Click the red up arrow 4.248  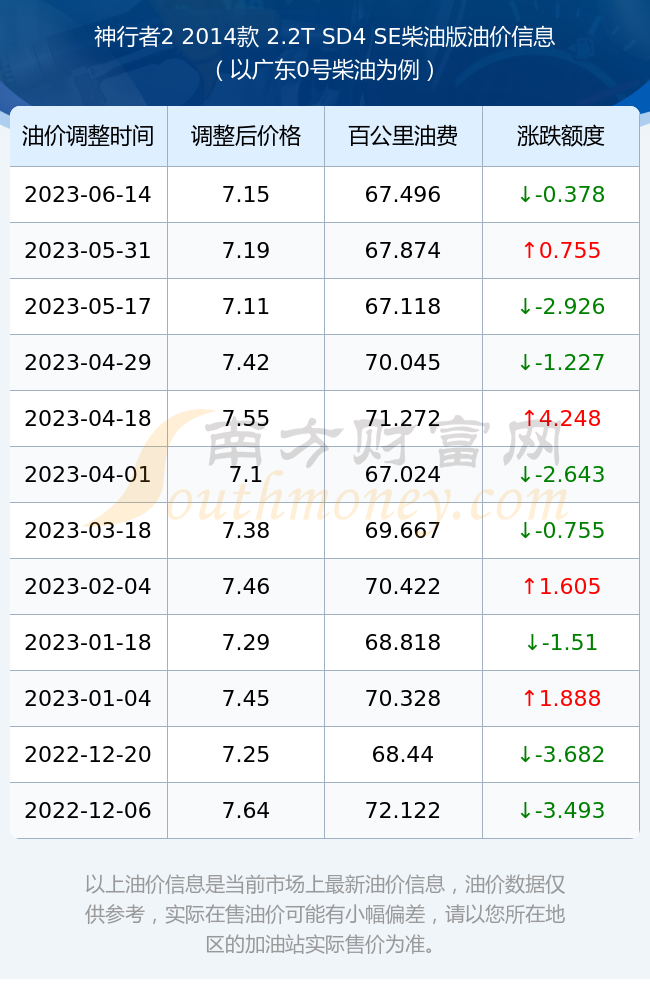click(x=561, y=418)
